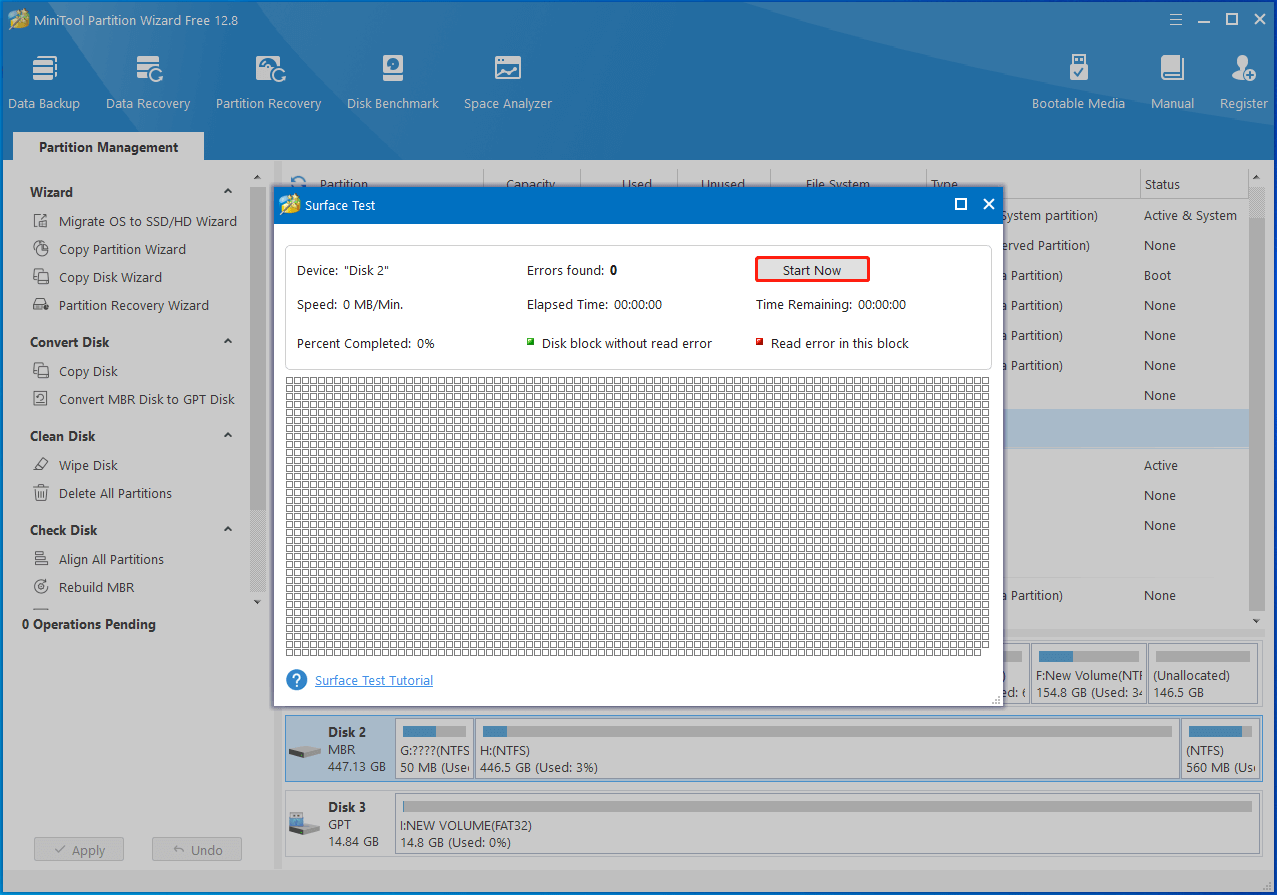1277x895 pixels.
Task: Select the Partition Management tab
Action: (x=108, y=147)
